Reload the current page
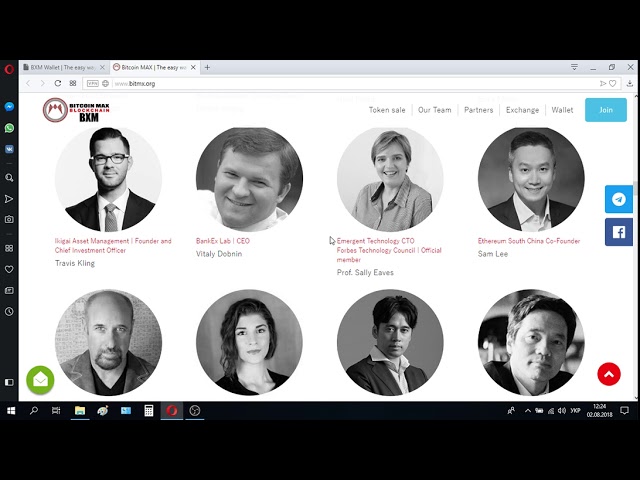This screenshot has width=640, height=480. (x=58, y=83)
